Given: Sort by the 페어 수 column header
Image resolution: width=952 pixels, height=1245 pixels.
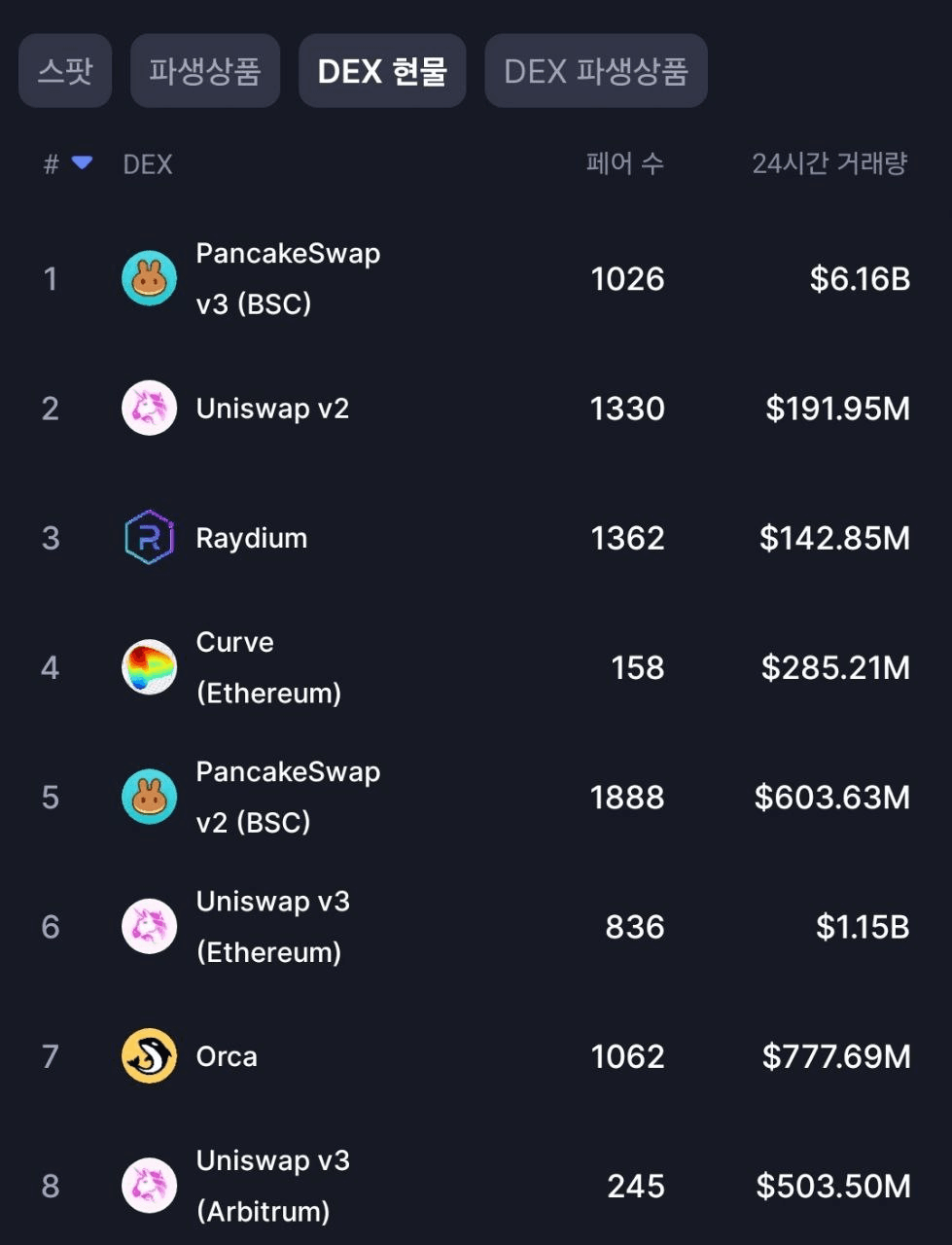Looking at the screenshot, I should (625, 163).
